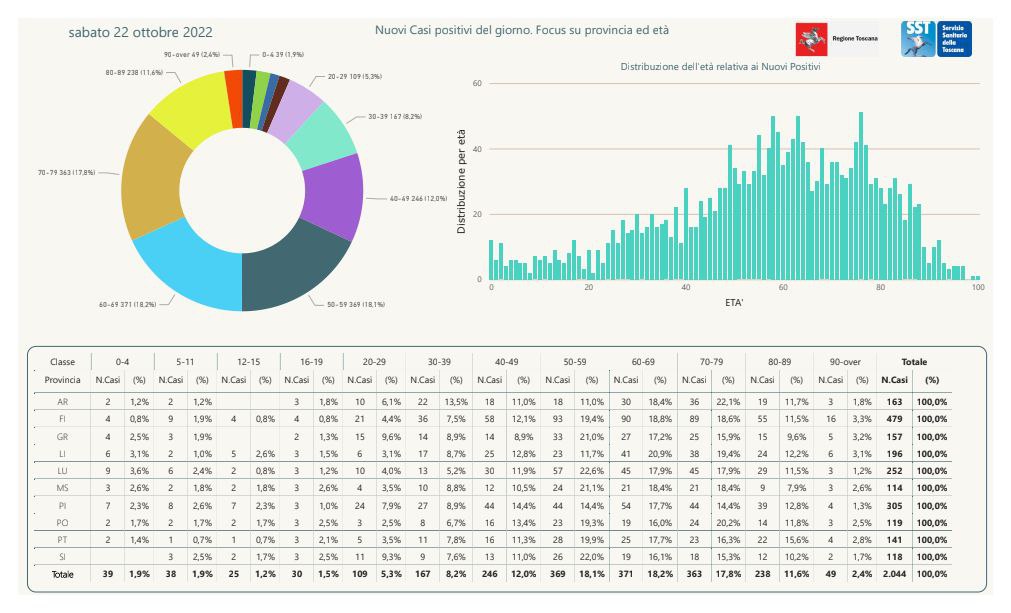Select the Provincia column header
This screenshot has height=613, width=1011.
pyautogui.click(x=63, y=380)
